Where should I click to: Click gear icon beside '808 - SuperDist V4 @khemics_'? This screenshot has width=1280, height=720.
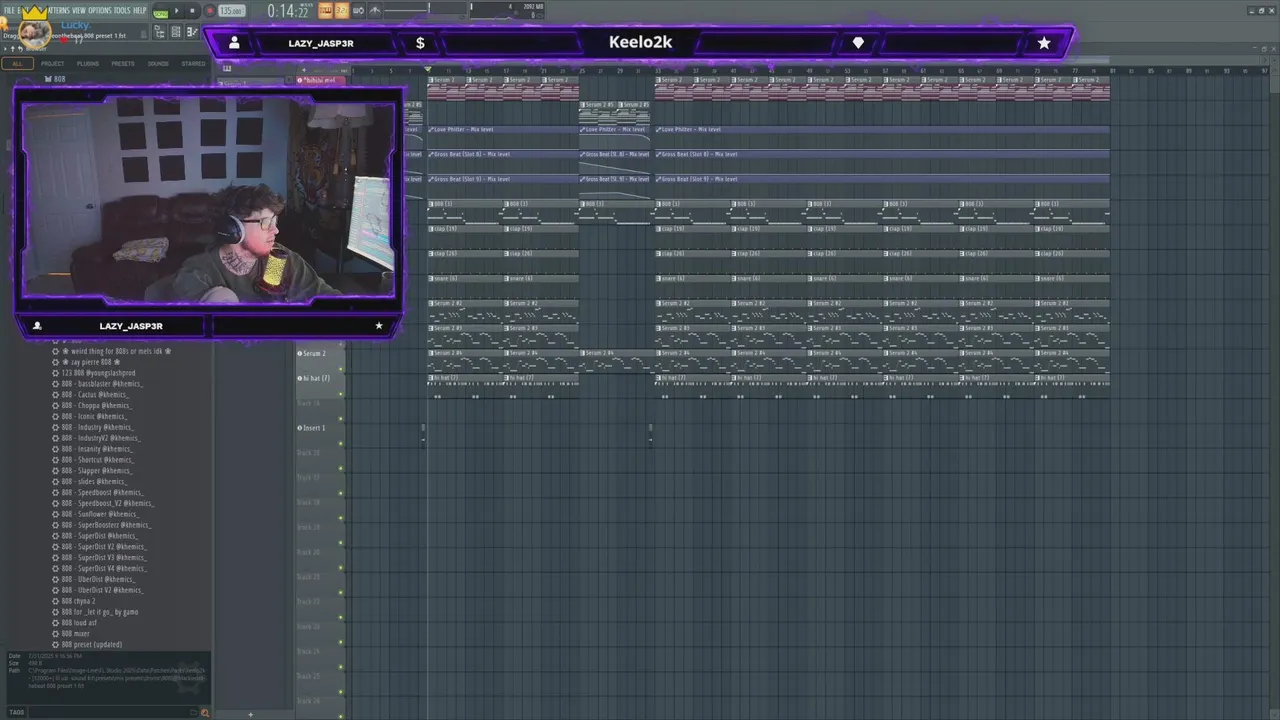pos(55,568)
